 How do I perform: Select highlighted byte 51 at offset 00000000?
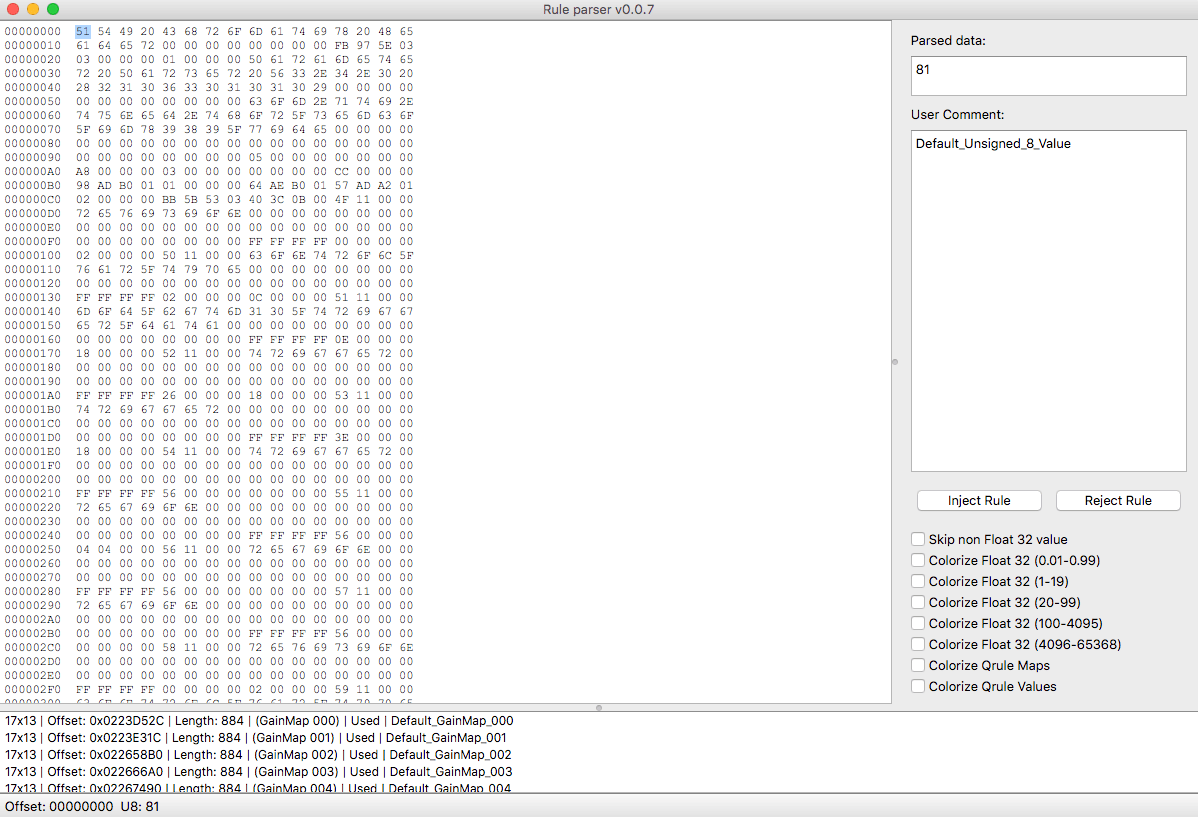[82, 32]
